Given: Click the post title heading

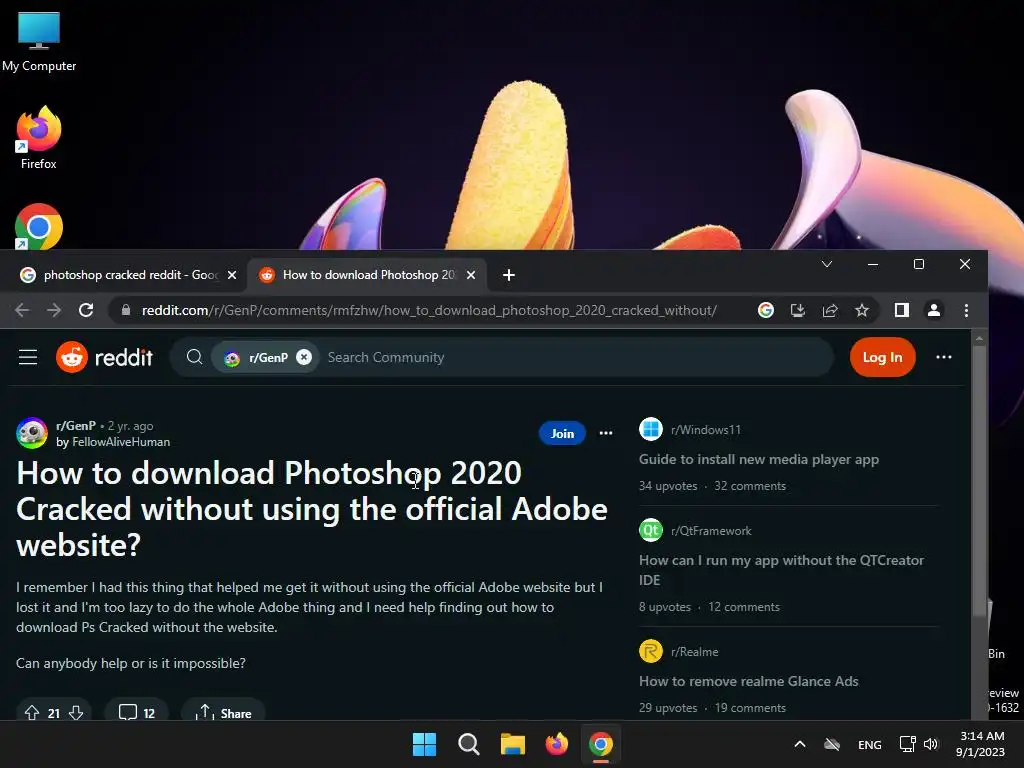Looking at the screenshot, I should pos(312,509).
